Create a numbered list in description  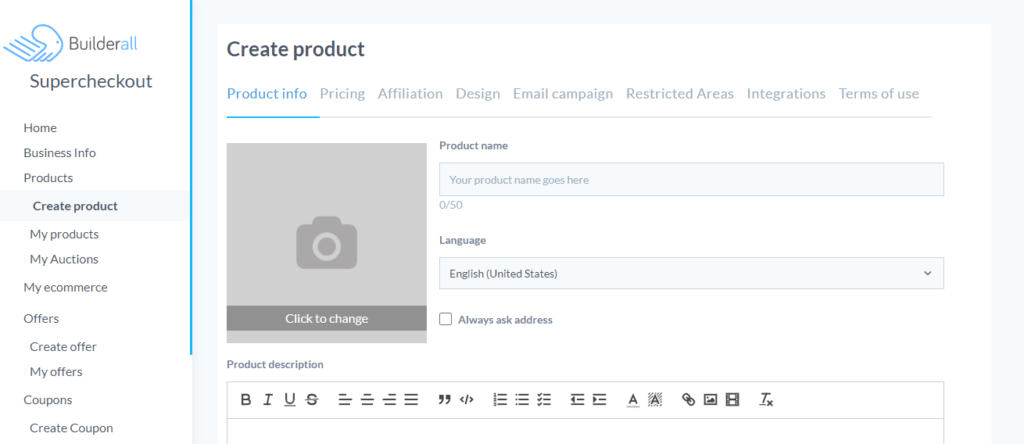(500, 400)
